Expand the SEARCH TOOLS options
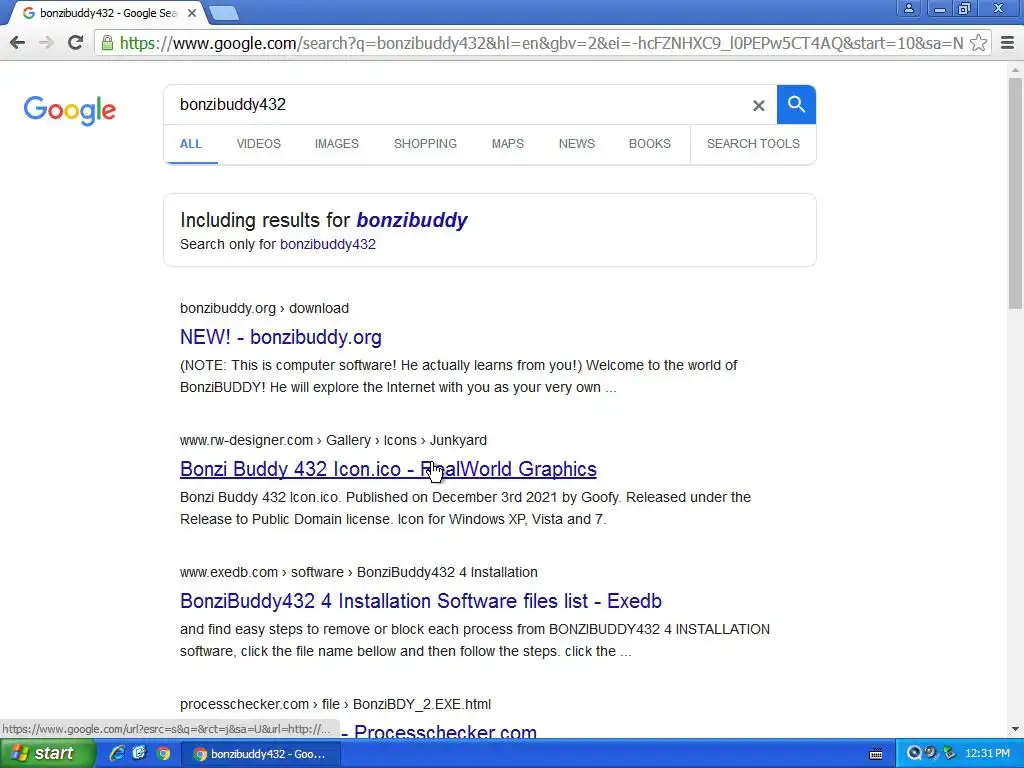Image resolution: width=1024 pixels, height=768 pixels. pos(753,144)
